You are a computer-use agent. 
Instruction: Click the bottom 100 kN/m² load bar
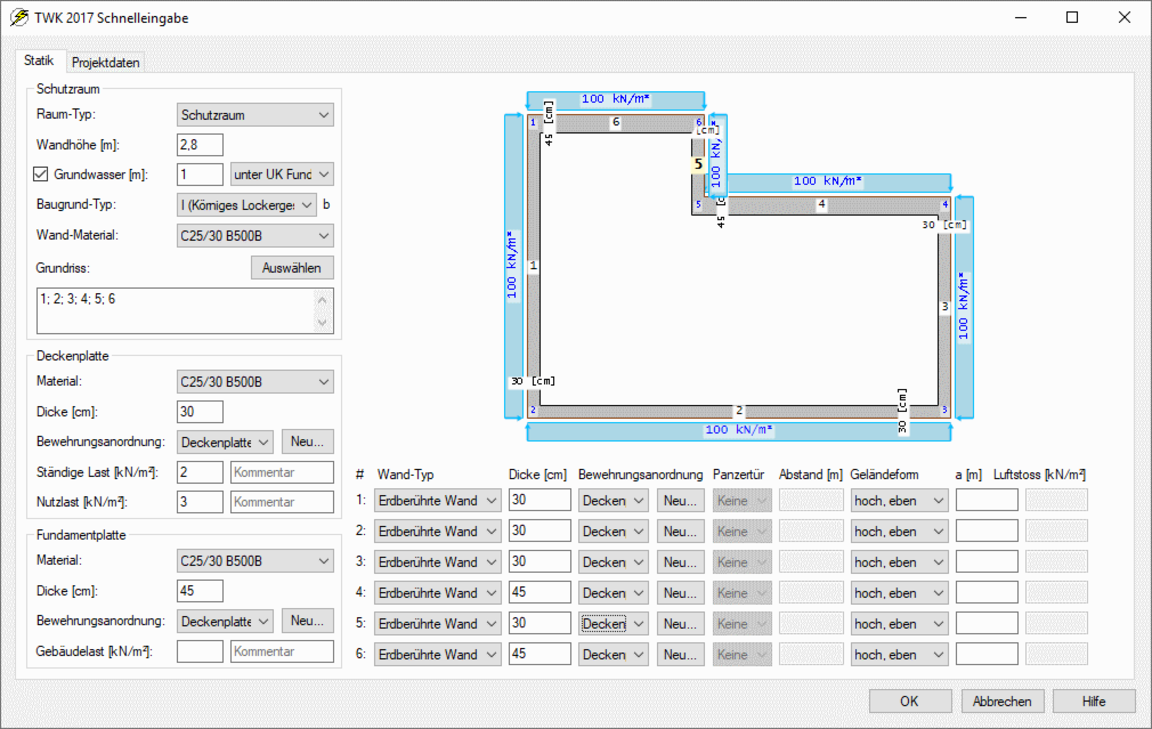[x=739, y=431]
